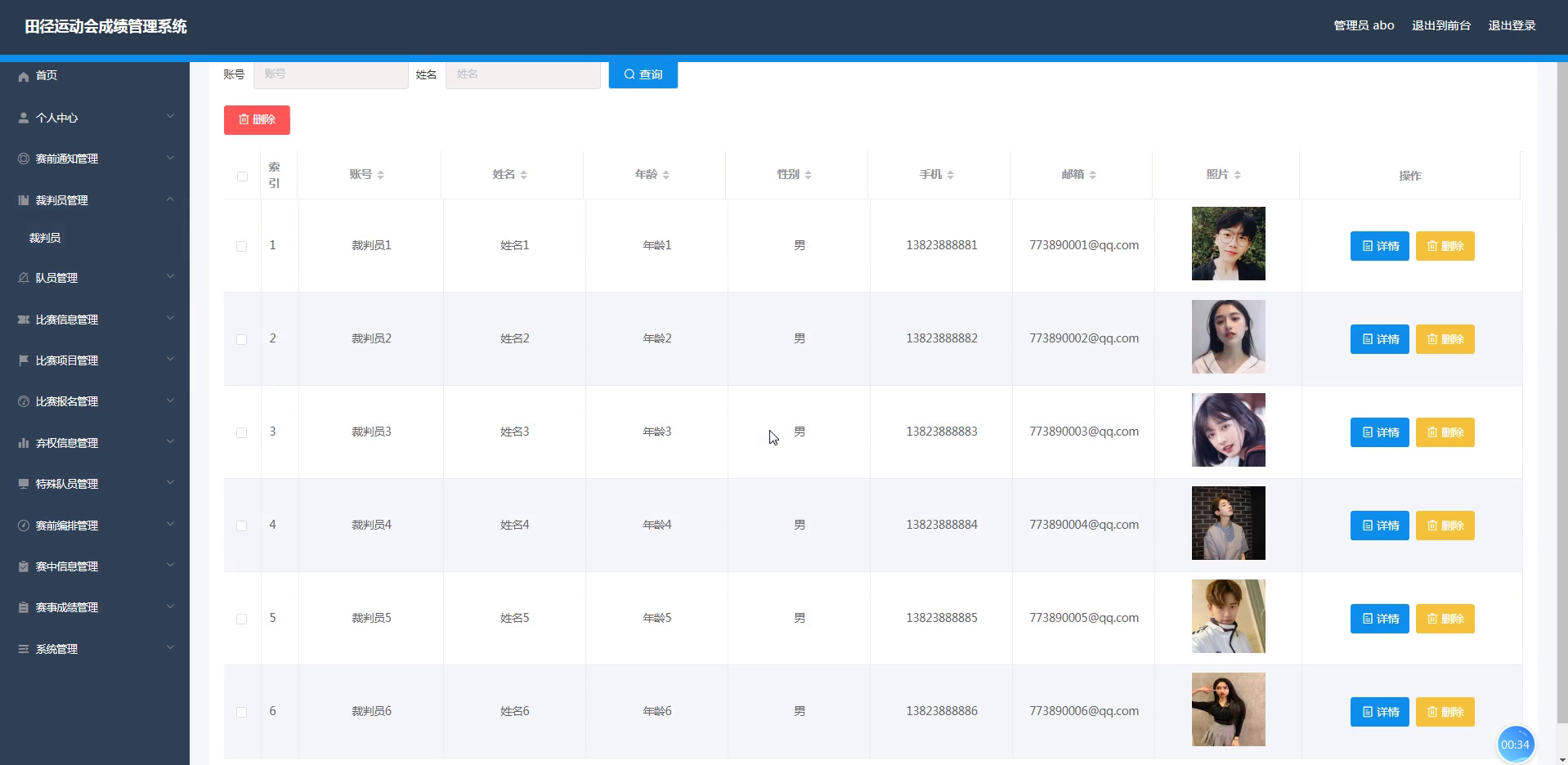The image size is (1568, 765).
Task: Collapse the 裁判员管理 menu chevron
Action: click(170, 199)
